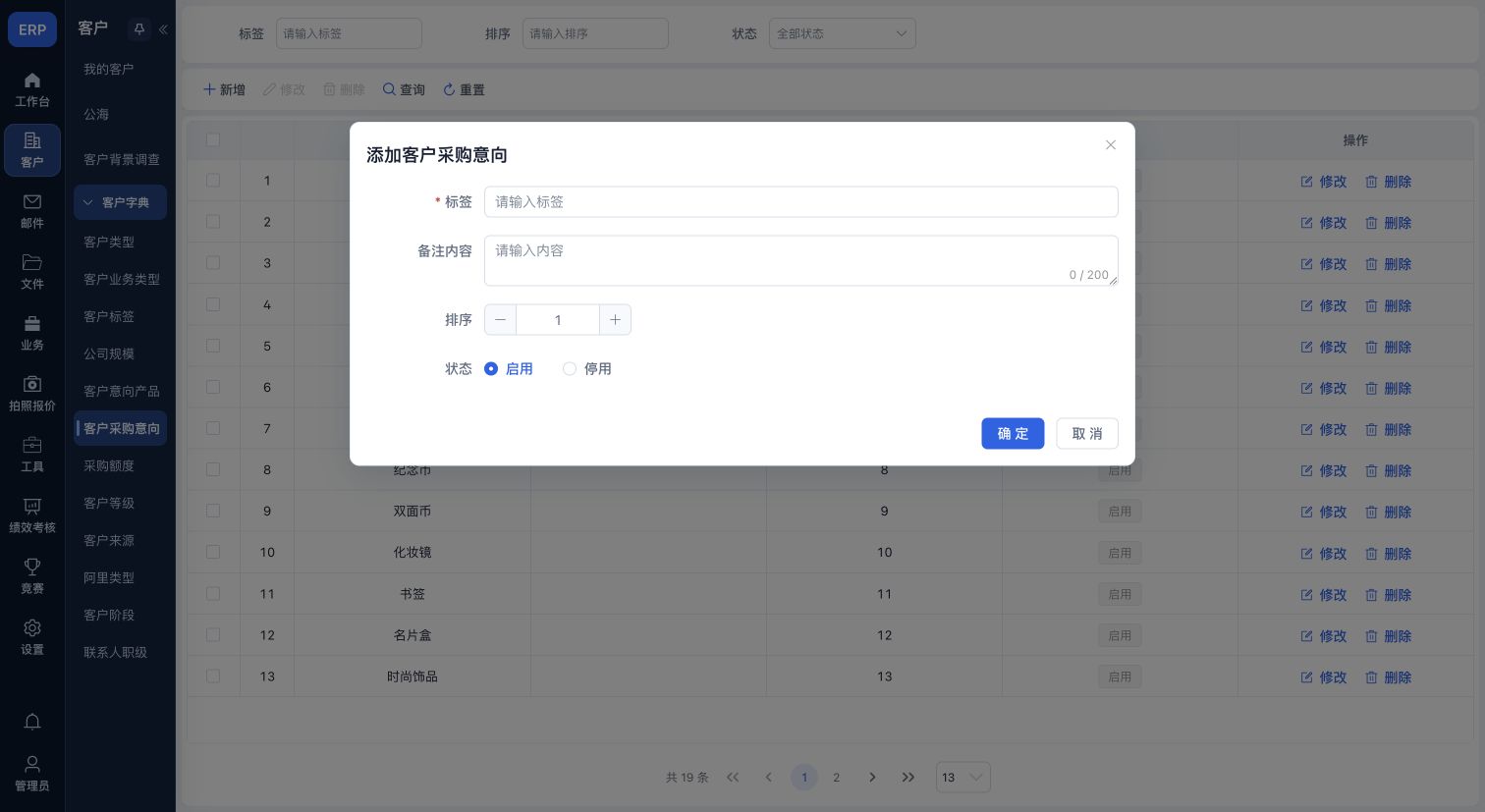The height and width of the screenshot is (812, 1485).
Task: Click the ERP logo
Action: (32, 29)
